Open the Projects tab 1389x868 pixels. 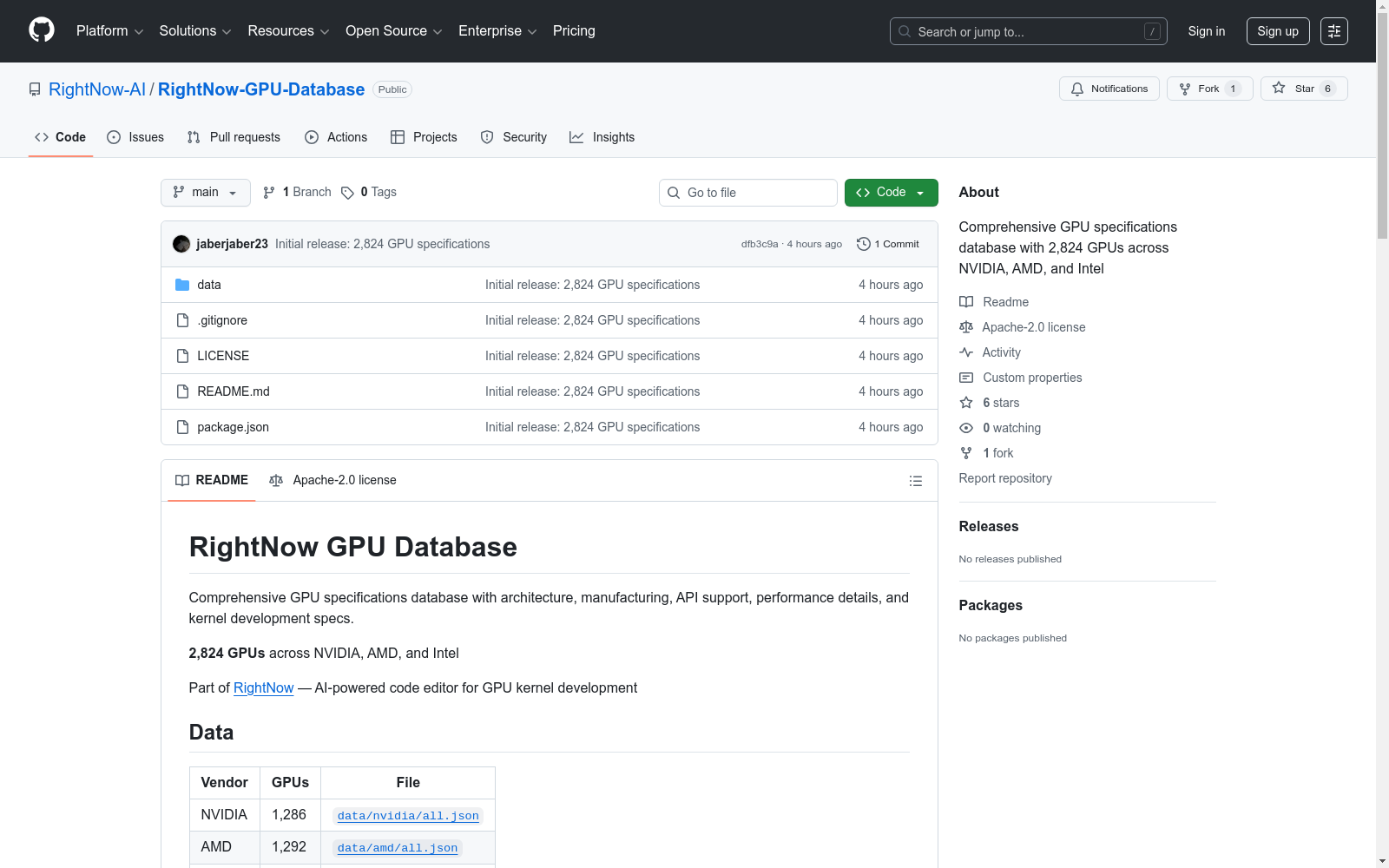pyautogui.click(x=424, y=137)
